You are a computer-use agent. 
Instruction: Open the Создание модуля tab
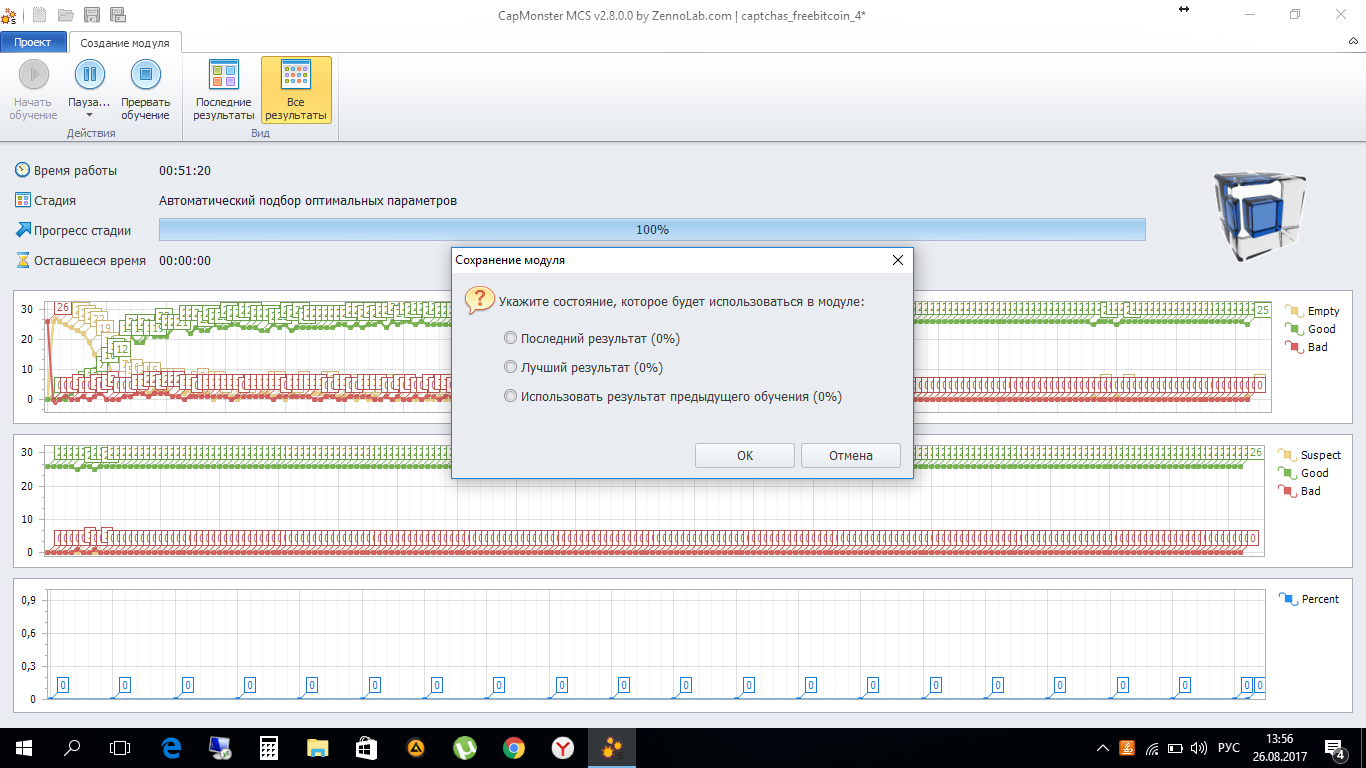point(125,42)
